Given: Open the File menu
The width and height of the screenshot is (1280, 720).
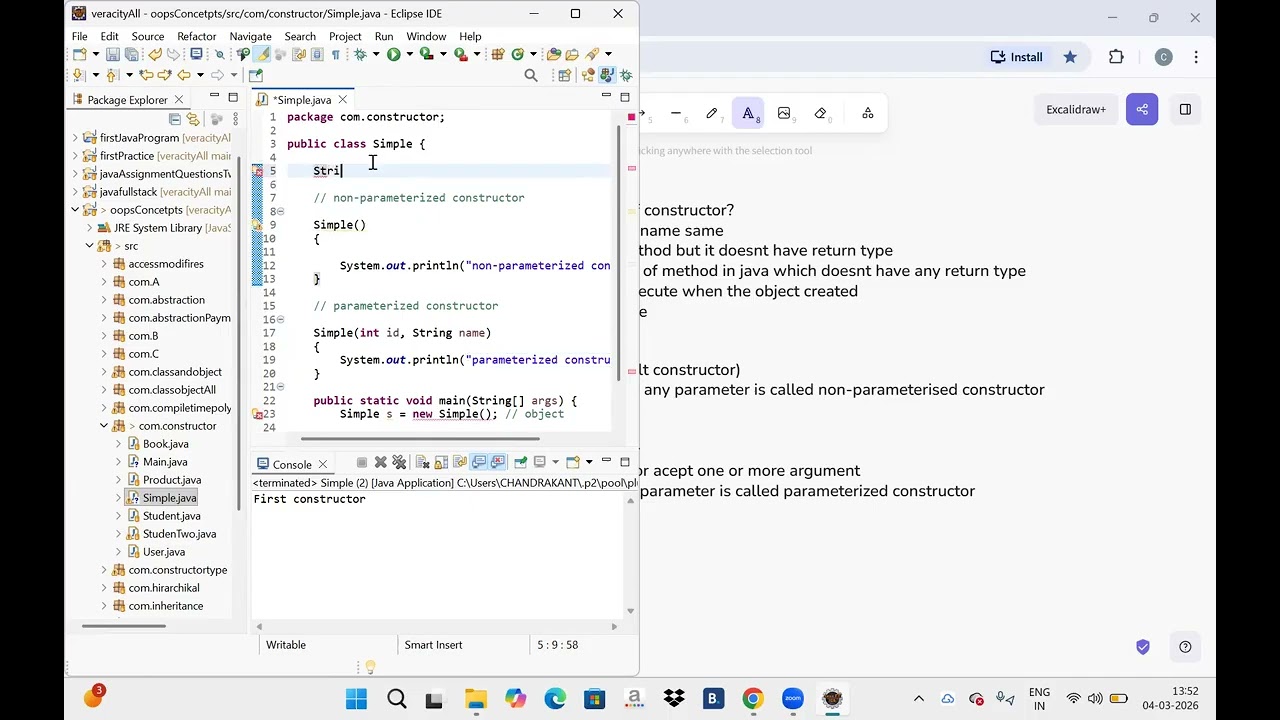Looking at the screenshot, I should [x=80, y=36].
